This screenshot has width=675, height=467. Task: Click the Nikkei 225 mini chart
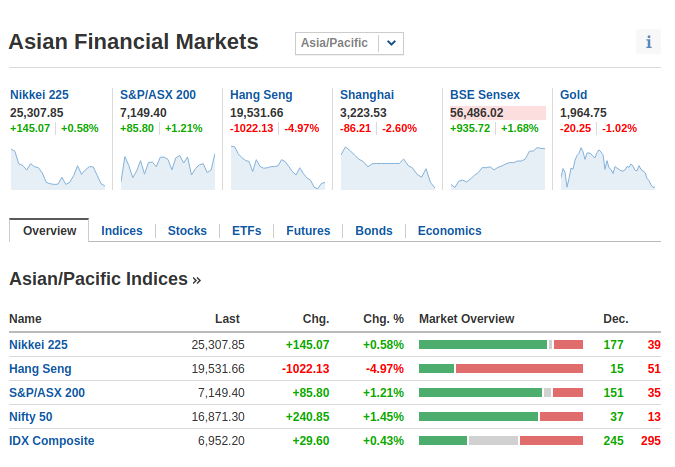point(58,168)
